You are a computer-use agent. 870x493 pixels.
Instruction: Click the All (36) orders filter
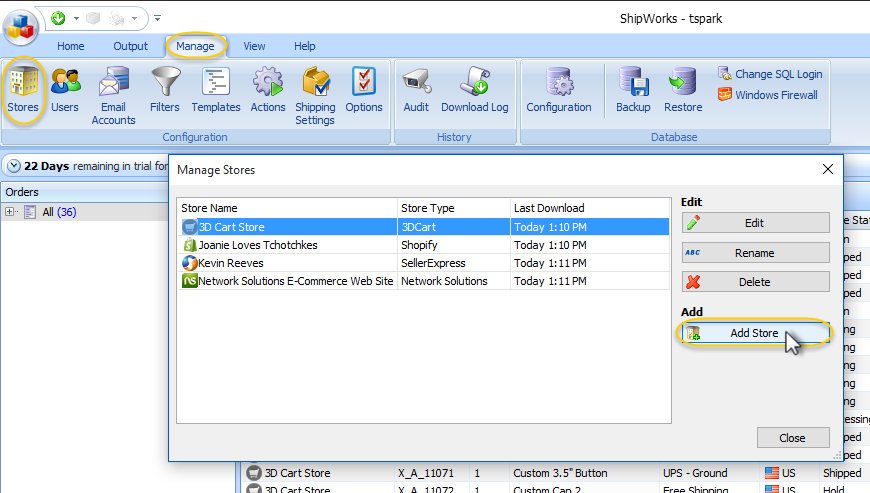(59, 212)
